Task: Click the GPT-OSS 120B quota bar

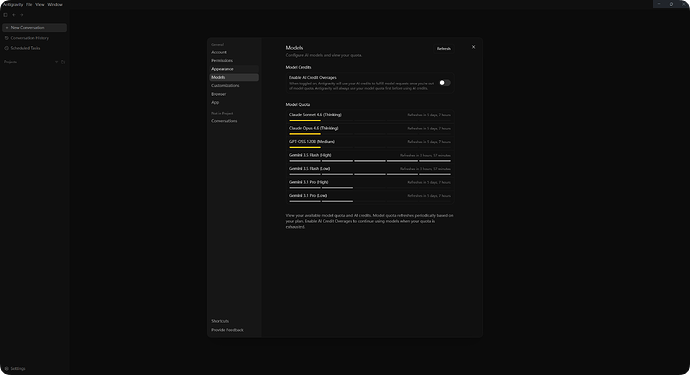Action: [370, 147]
